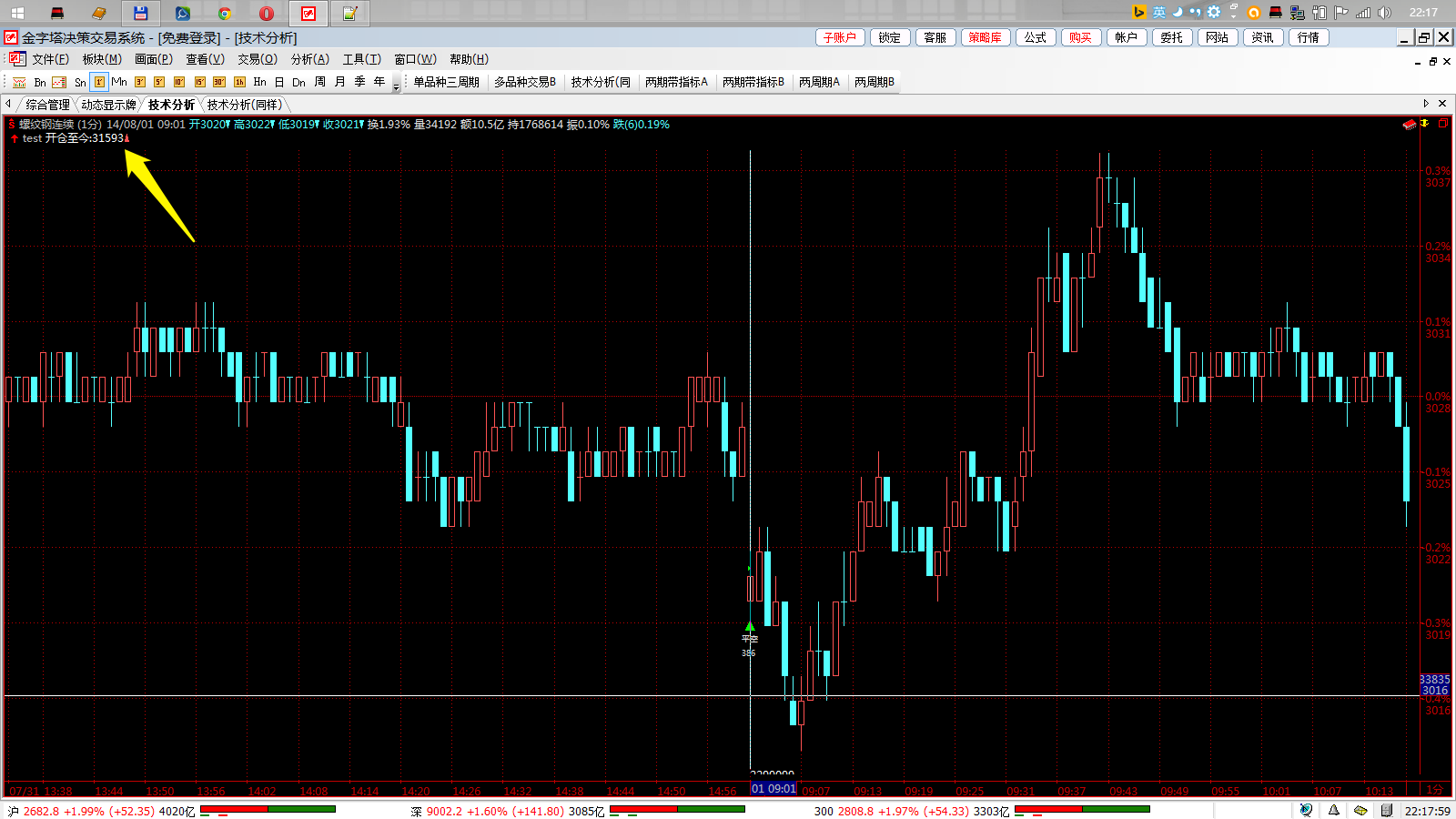Switch to the 5-minute period icon

(x=159, y=82)
